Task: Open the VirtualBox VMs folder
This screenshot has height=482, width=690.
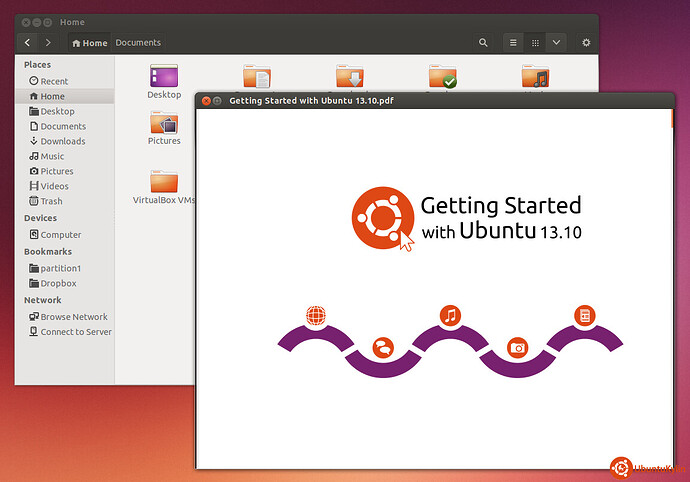Action: click(164, 183)
